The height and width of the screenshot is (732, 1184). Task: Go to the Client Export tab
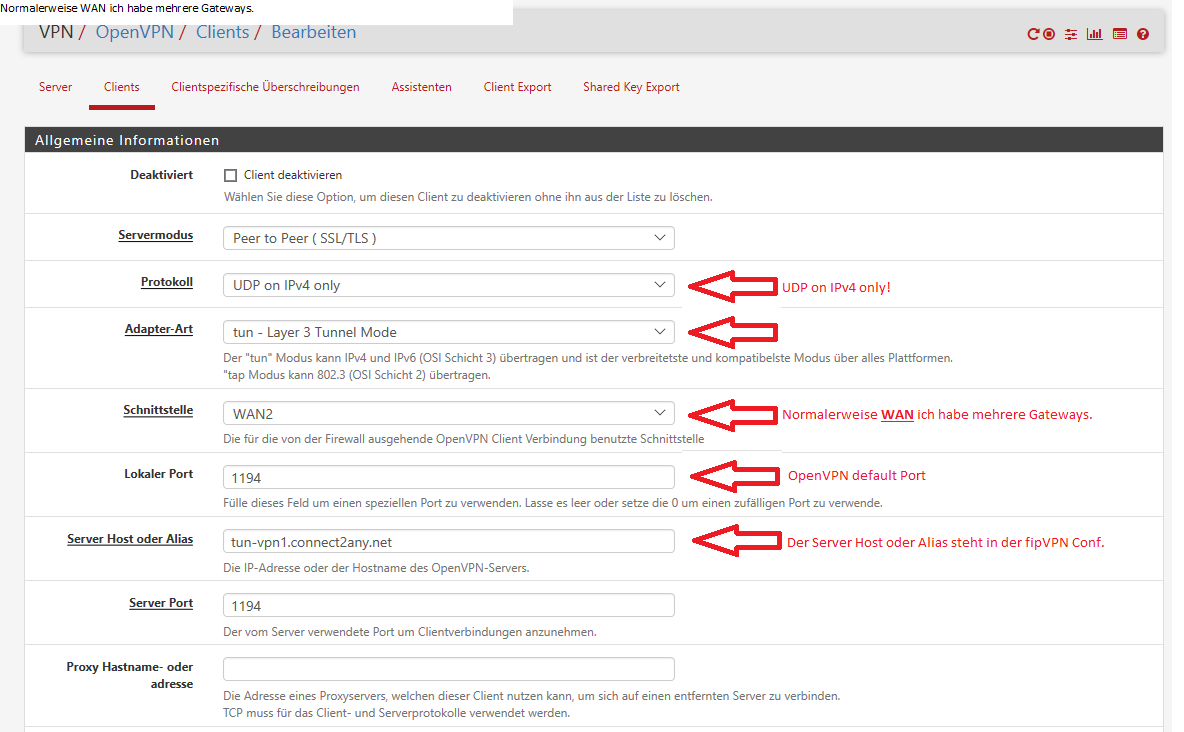click(517, 87)
